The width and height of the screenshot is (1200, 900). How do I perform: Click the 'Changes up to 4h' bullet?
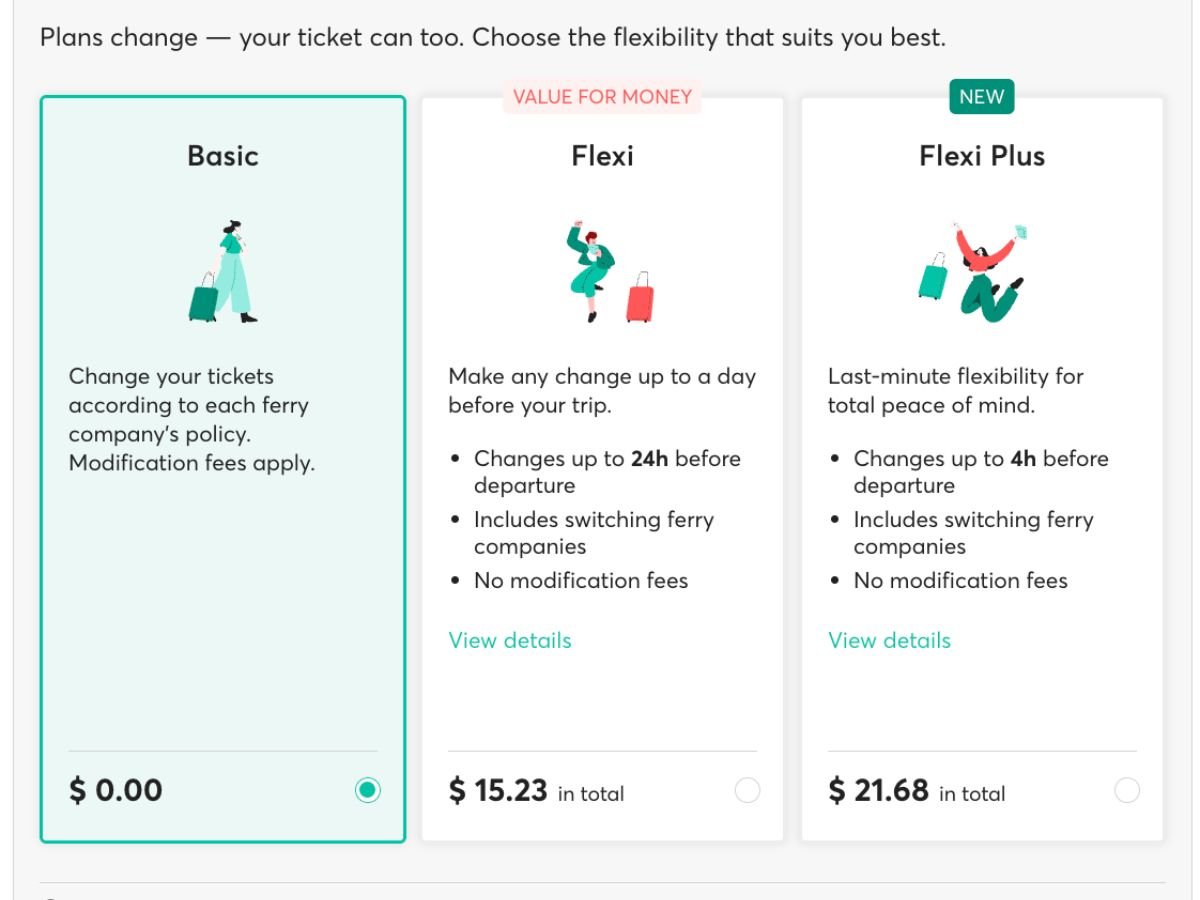[x=980, y=472]
